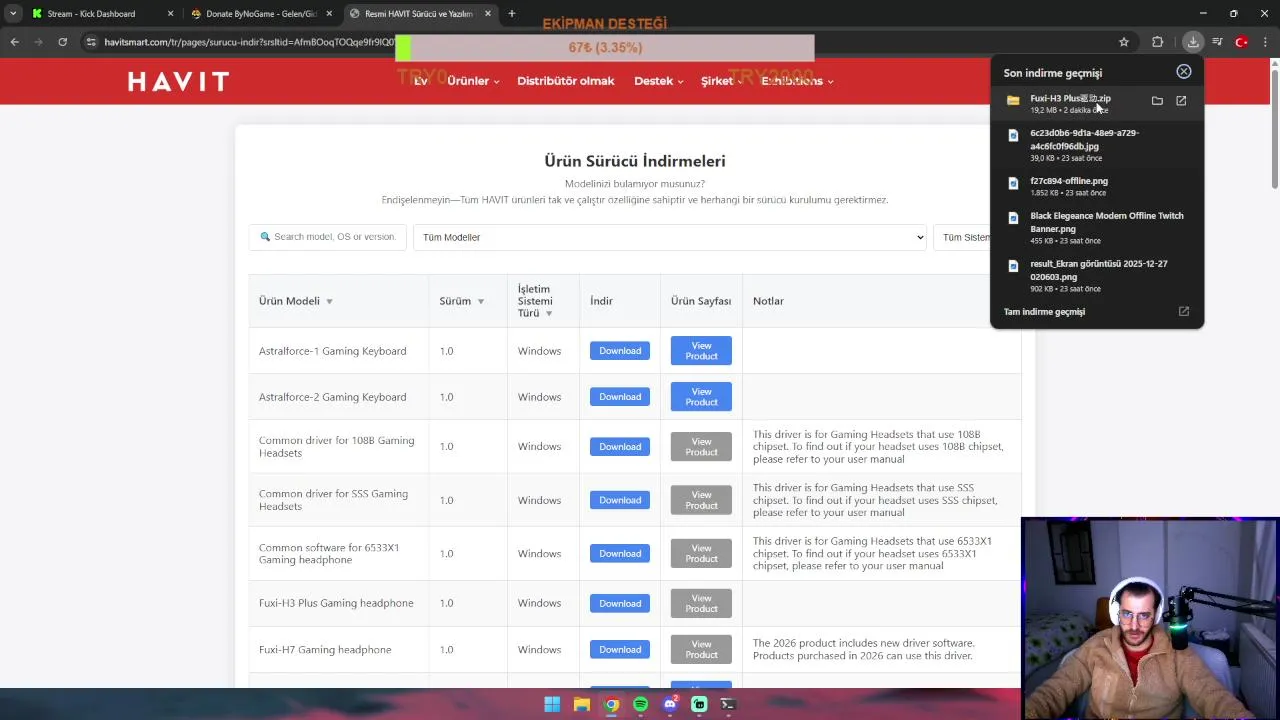Open result_Ekran görüntüsü download entry
The image size is (1280, 720).
[x=1097, y=275]
